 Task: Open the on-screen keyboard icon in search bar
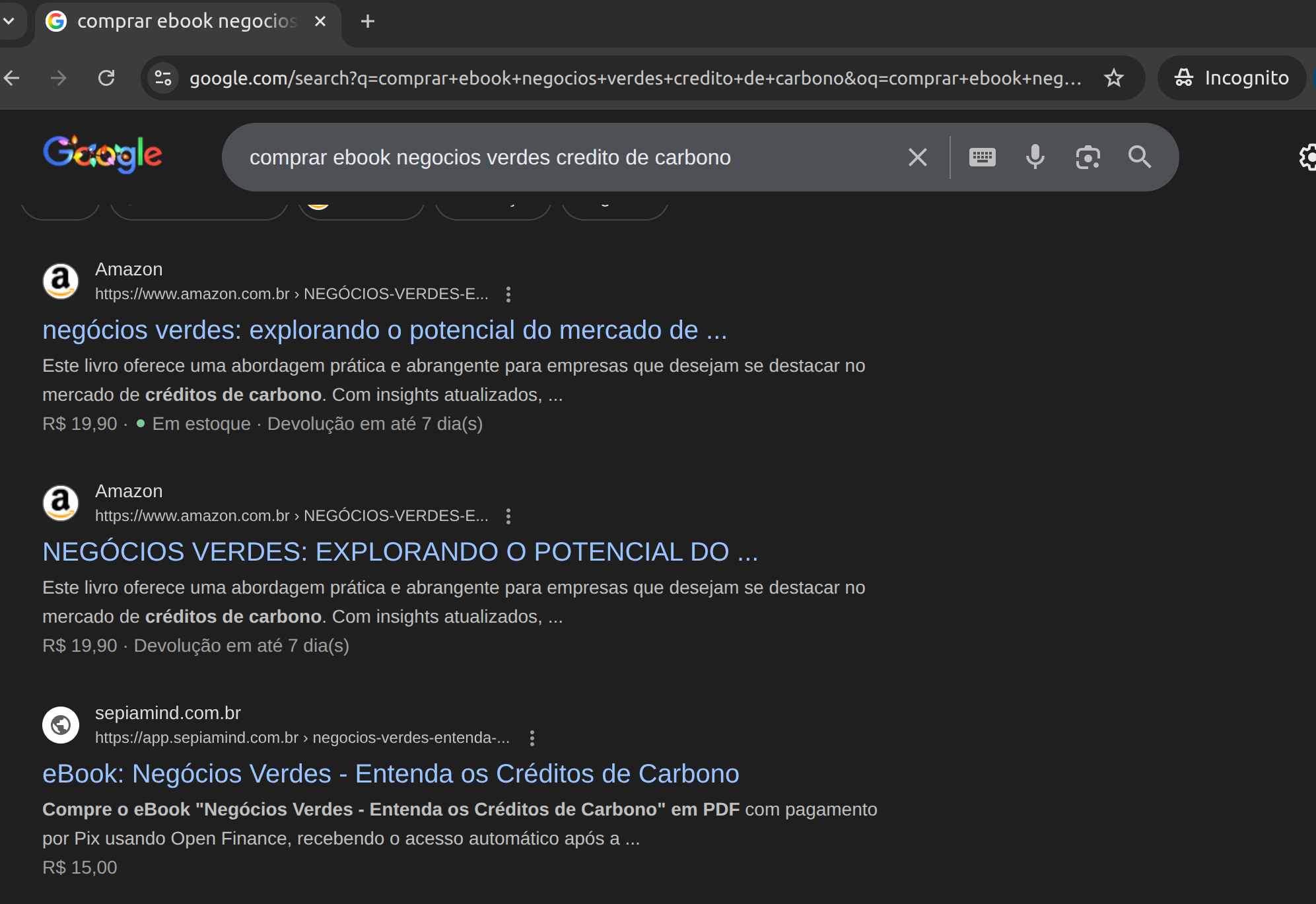point(981,157)
